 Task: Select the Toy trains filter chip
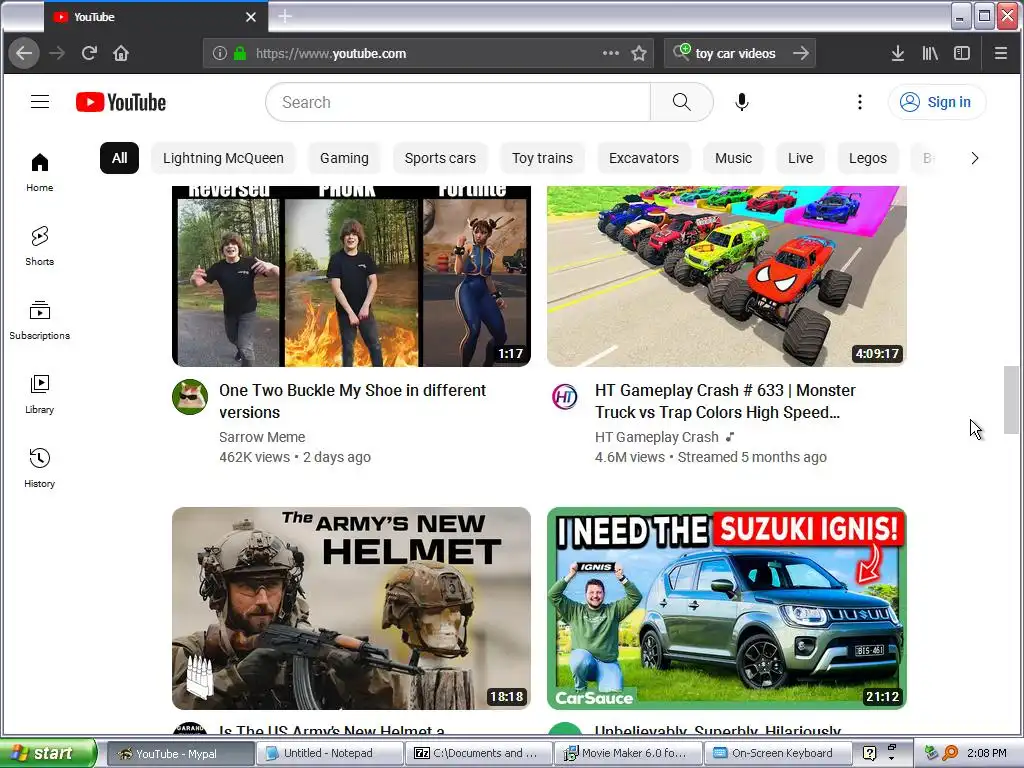pos(542,158)
